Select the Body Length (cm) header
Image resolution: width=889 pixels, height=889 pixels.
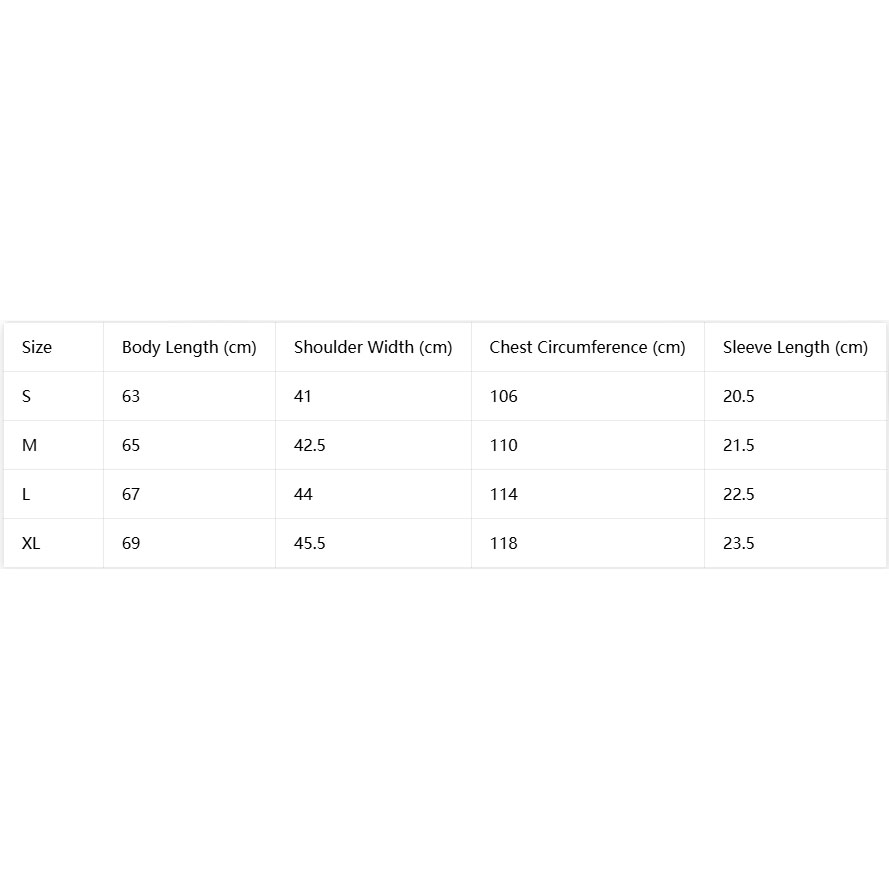189,347
